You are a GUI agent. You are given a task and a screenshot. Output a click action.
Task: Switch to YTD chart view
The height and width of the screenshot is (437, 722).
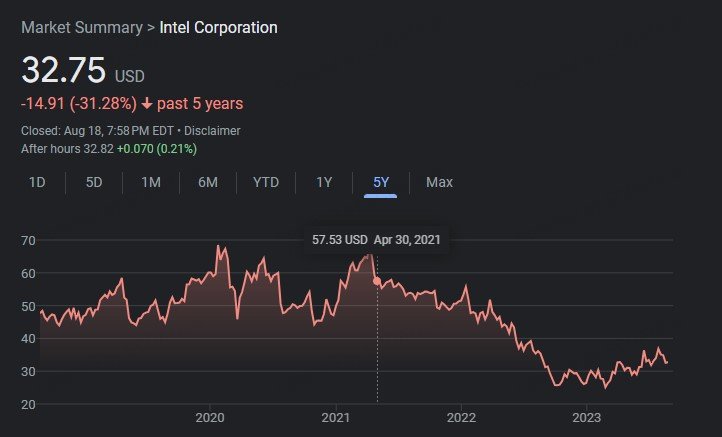266,182
